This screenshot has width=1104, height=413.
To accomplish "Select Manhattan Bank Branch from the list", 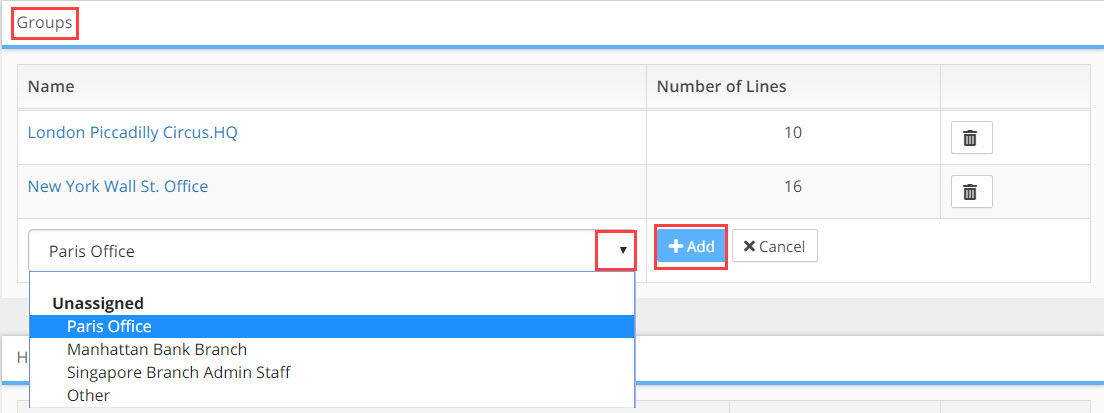I will [157, 349].
